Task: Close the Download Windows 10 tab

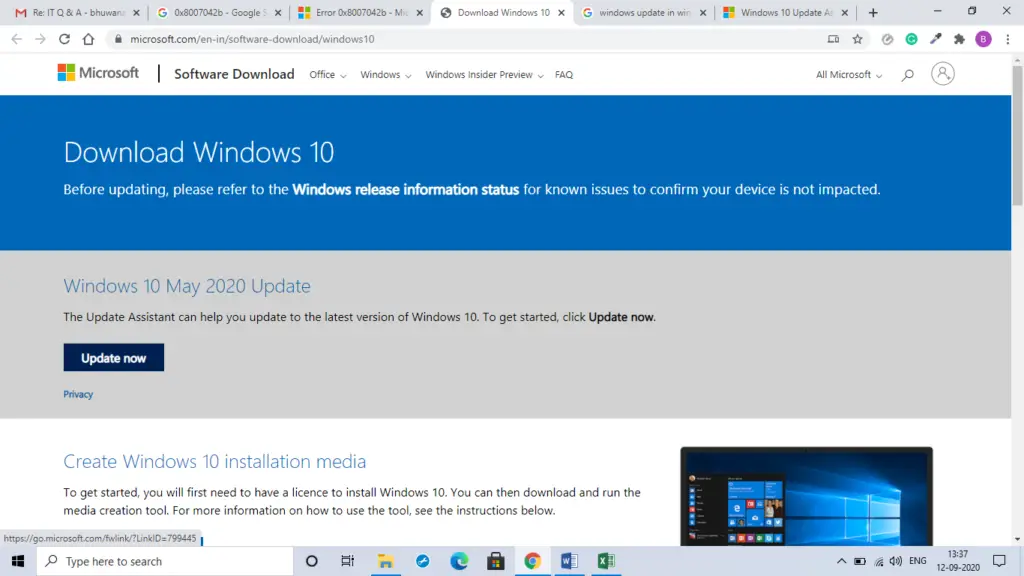Action: point(561,12)
